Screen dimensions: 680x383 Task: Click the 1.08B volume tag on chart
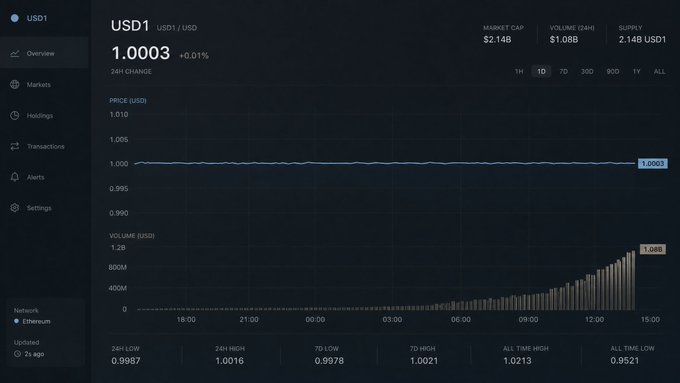tap(653, 249)
